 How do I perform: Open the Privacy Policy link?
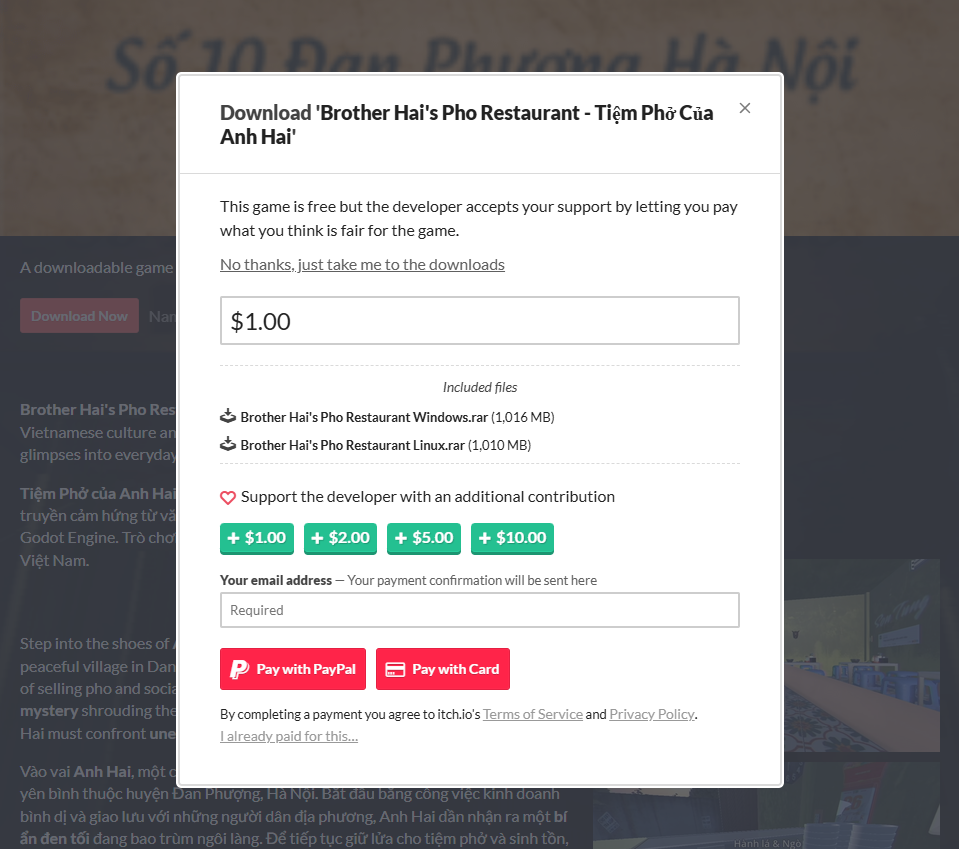pos(651,714)
